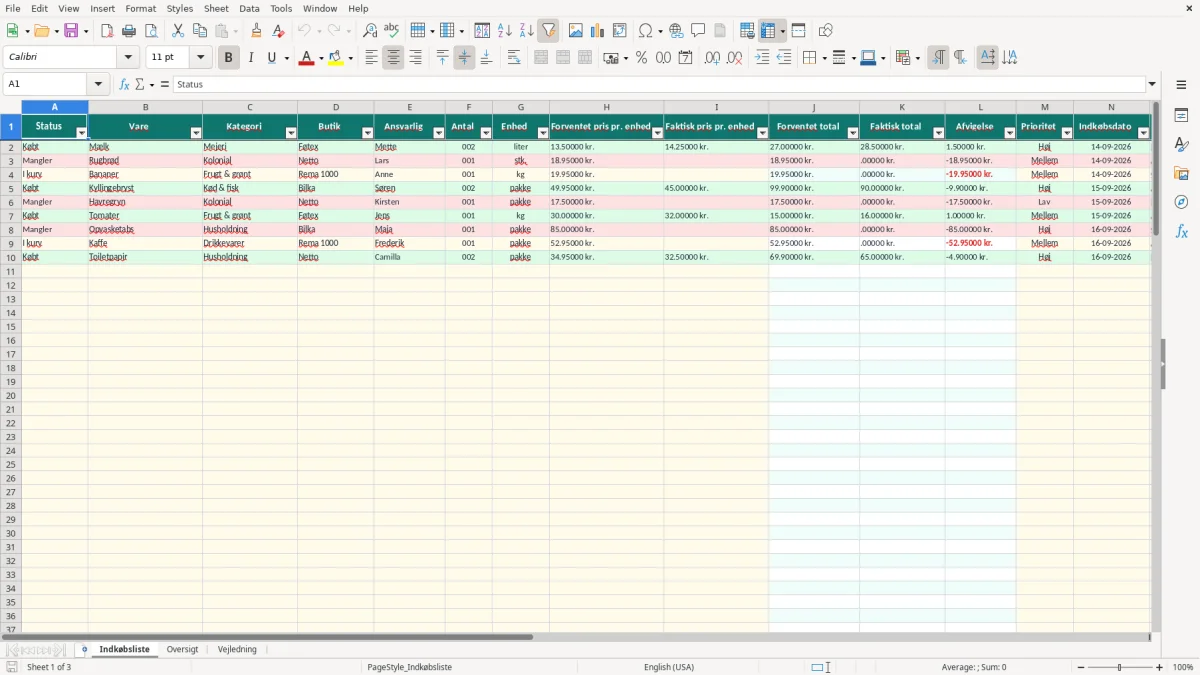Align text right
Viewport: 1200px width, 675px height.
tap(416, 58)
